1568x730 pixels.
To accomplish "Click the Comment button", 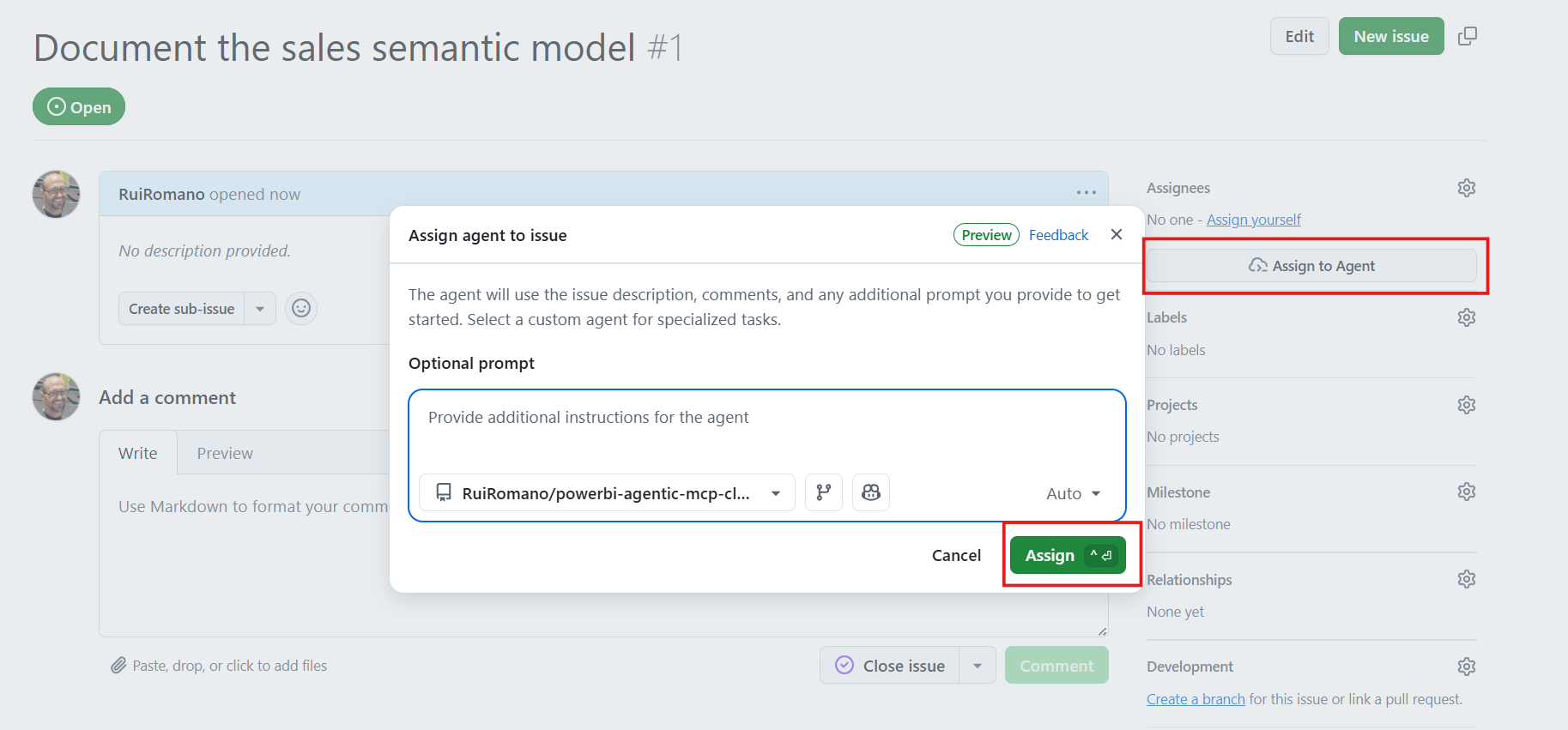I will [x=1056, y=665].
